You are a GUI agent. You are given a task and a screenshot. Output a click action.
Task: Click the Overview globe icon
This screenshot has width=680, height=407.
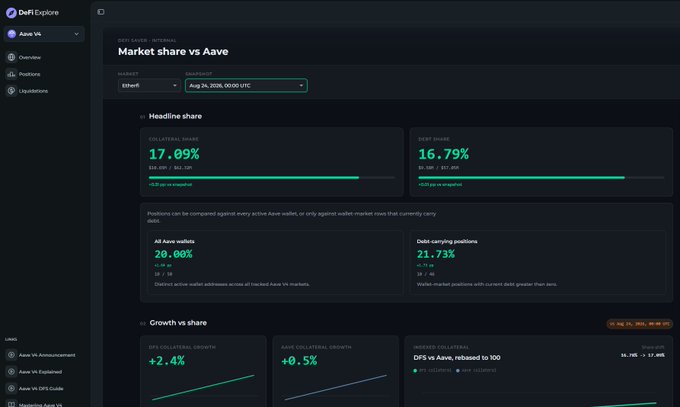click(x=11, y=57)
